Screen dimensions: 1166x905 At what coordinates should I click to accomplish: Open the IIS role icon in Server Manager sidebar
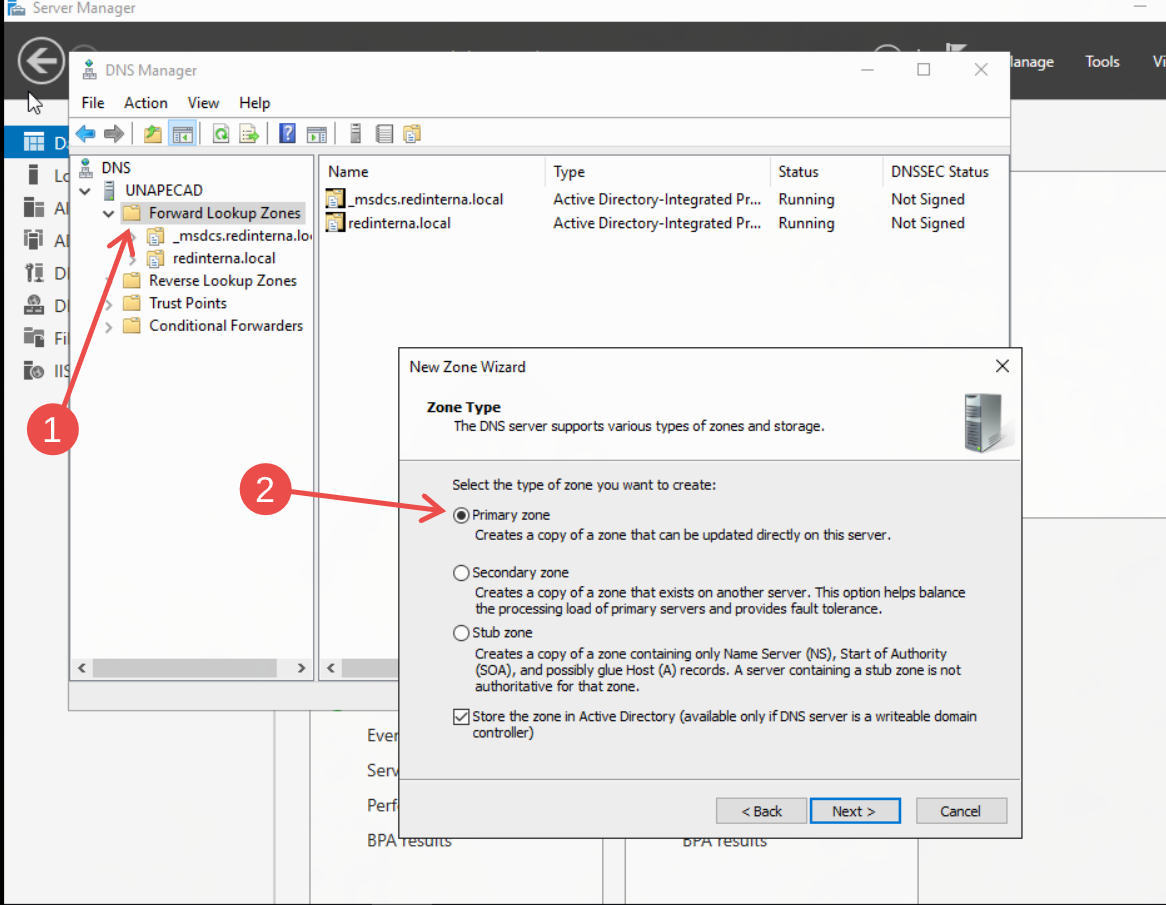33,370
